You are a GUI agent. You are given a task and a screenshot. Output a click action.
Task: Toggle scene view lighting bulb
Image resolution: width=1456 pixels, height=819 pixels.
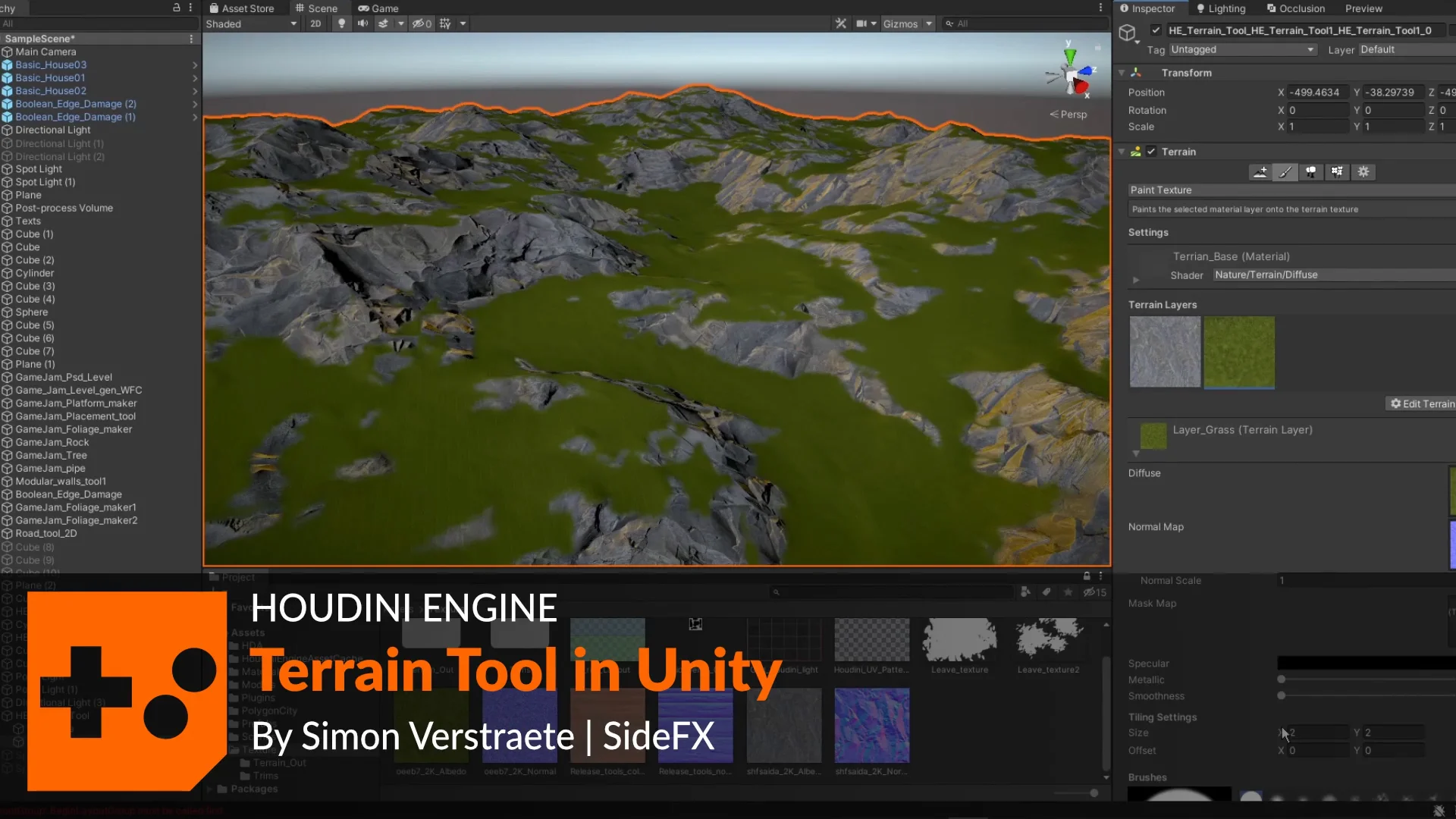pos(342,24)
